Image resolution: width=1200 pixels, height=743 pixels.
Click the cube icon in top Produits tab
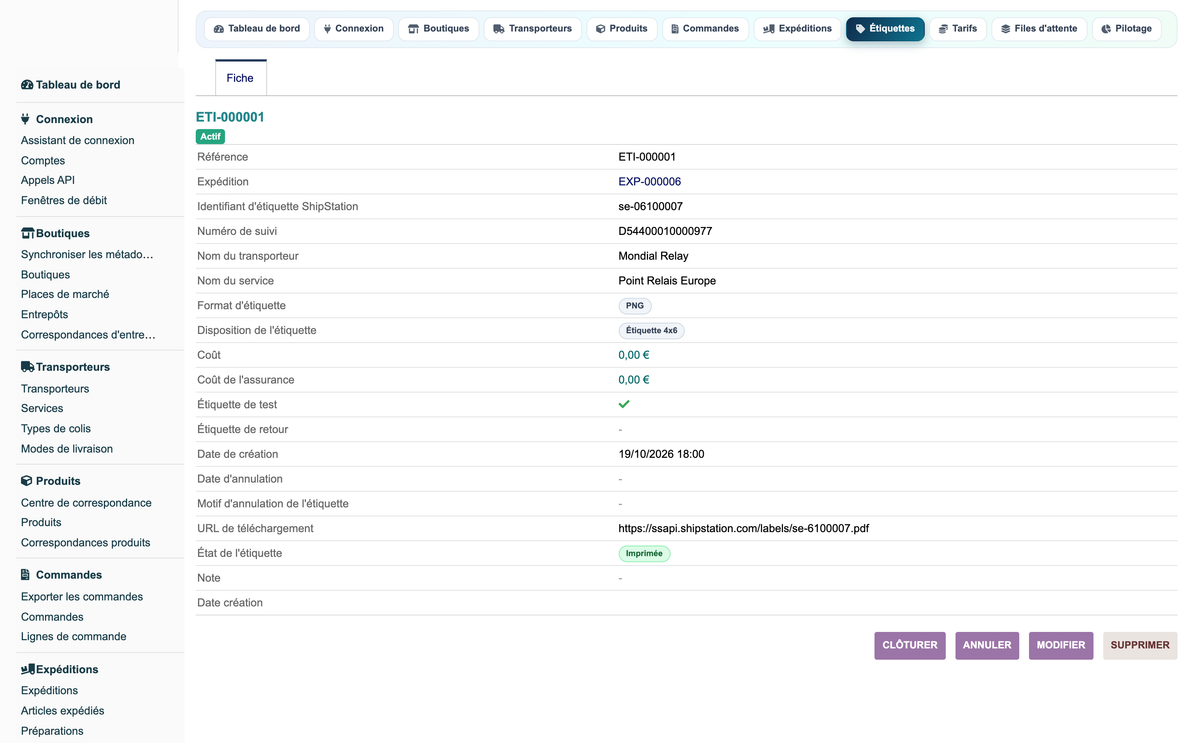point(601,29)
